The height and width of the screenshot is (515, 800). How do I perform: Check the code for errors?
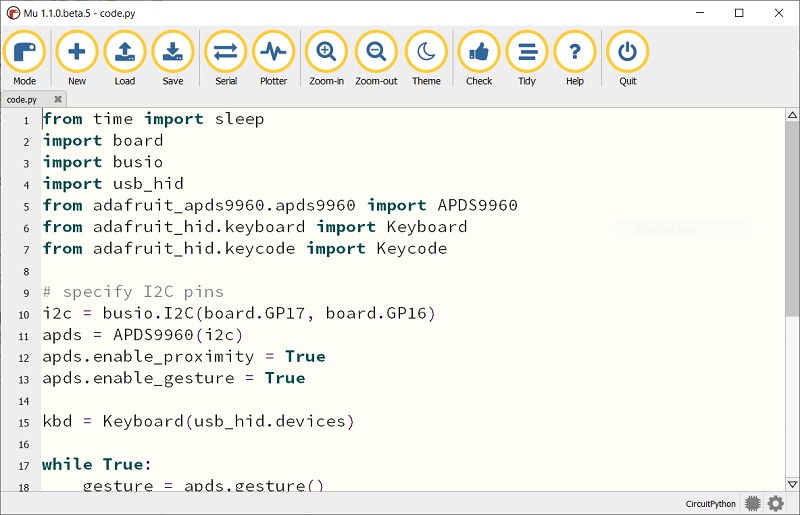[479, 52]
